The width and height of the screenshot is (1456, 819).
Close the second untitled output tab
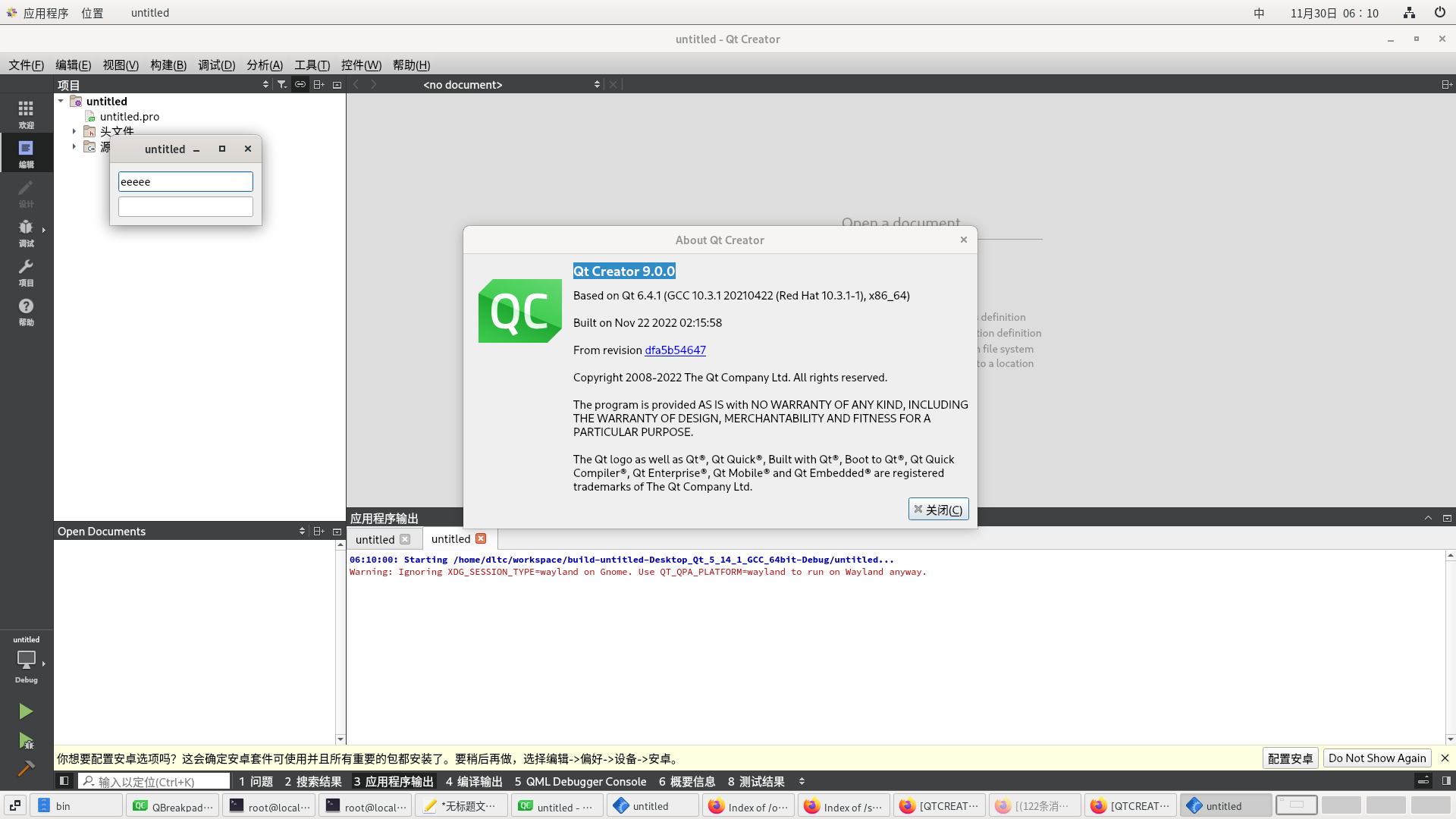pyautogui.click(x=481, y=538)
